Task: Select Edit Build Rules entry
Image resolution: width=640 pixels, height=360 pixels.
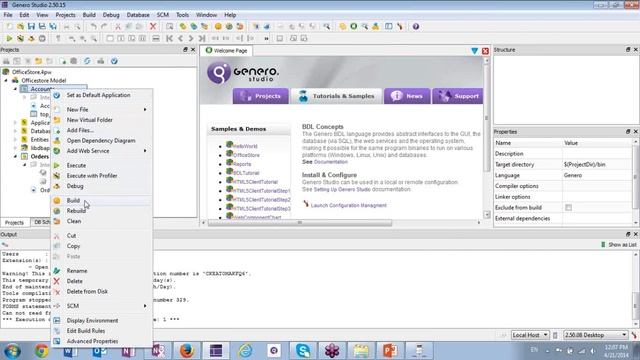Action: tap(102, 331)
